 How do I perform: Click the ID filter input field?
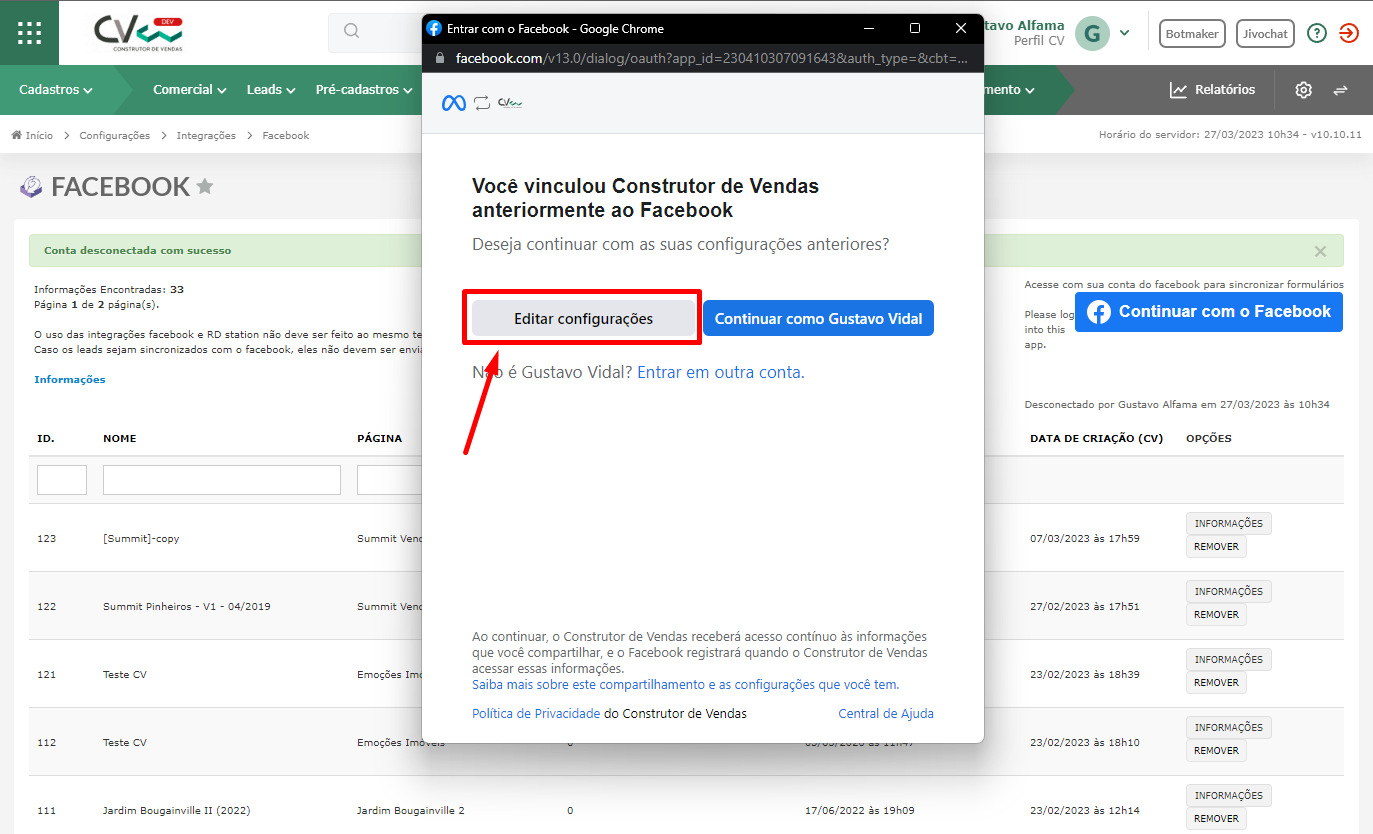point(62,480)
